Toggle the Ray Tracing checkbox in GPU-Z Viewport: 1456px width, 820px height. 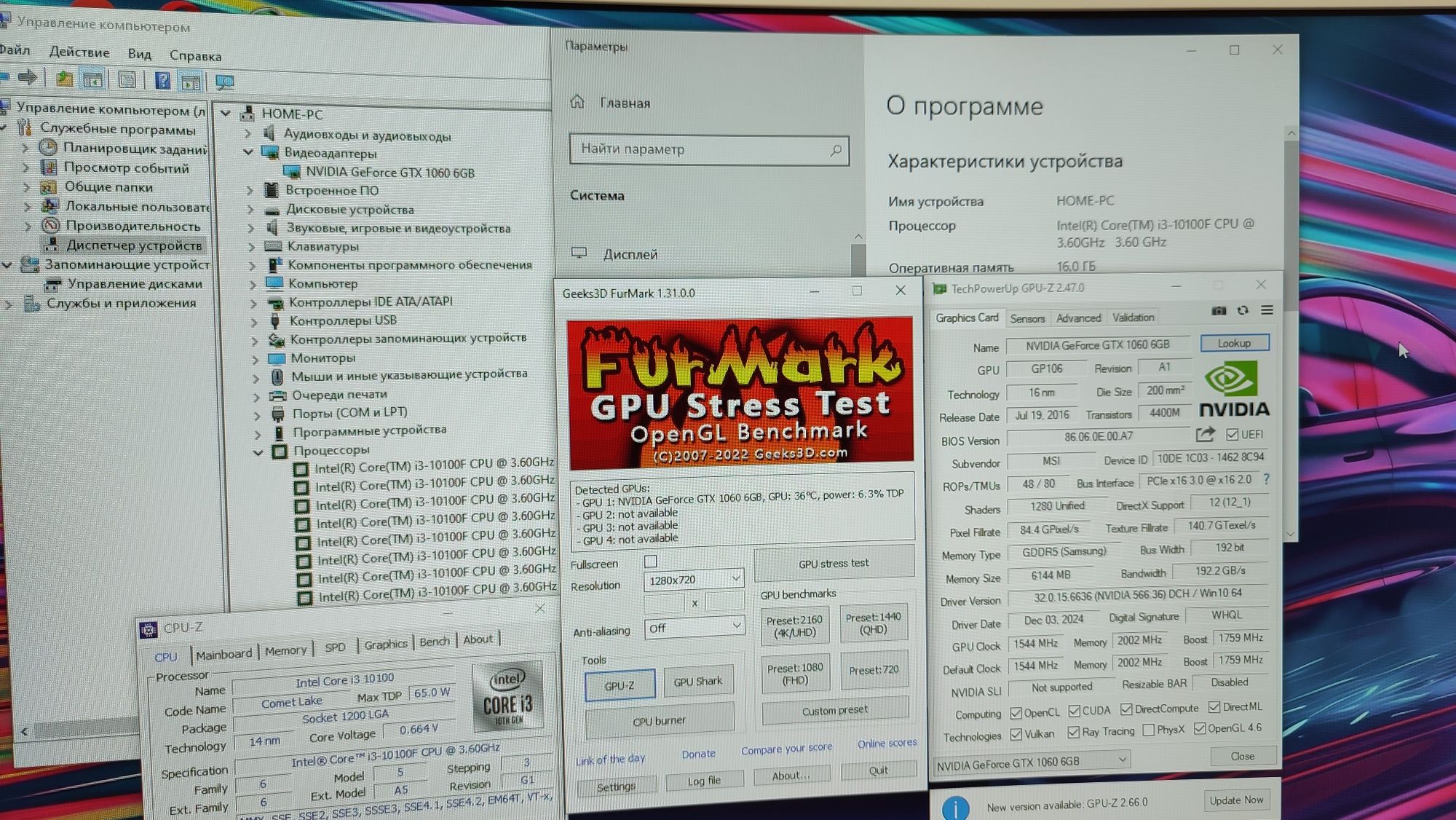point(1074,733)
